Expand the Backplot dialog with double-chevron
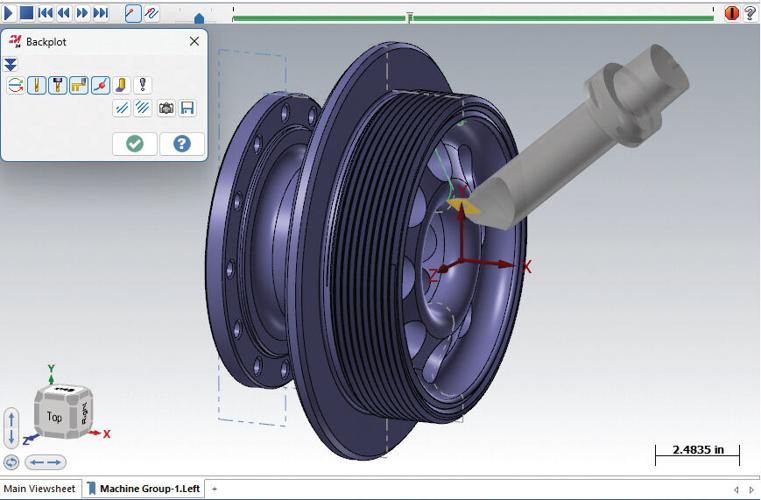This screenshot has height=500, width=761. pos(11,64)
